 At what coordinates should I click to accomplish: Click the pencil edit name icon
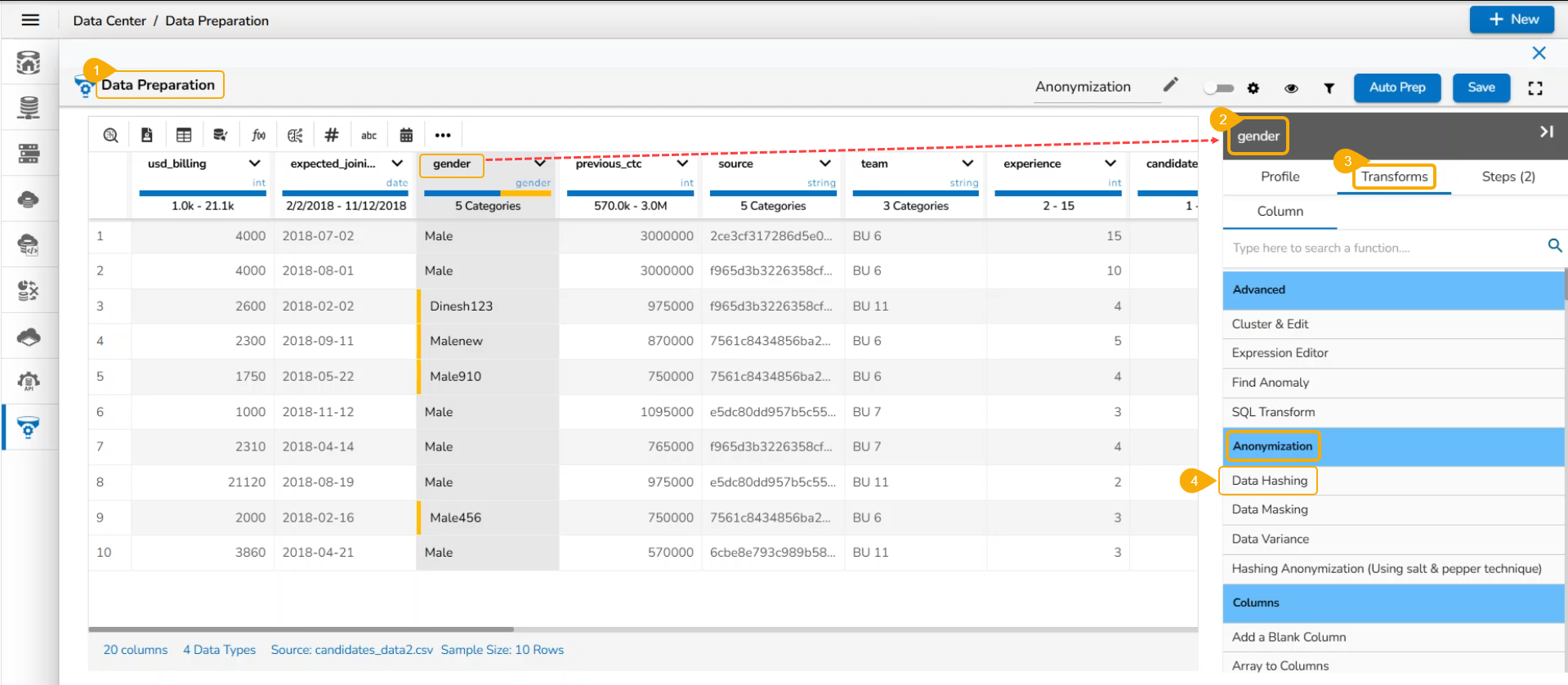(1171, 85)
